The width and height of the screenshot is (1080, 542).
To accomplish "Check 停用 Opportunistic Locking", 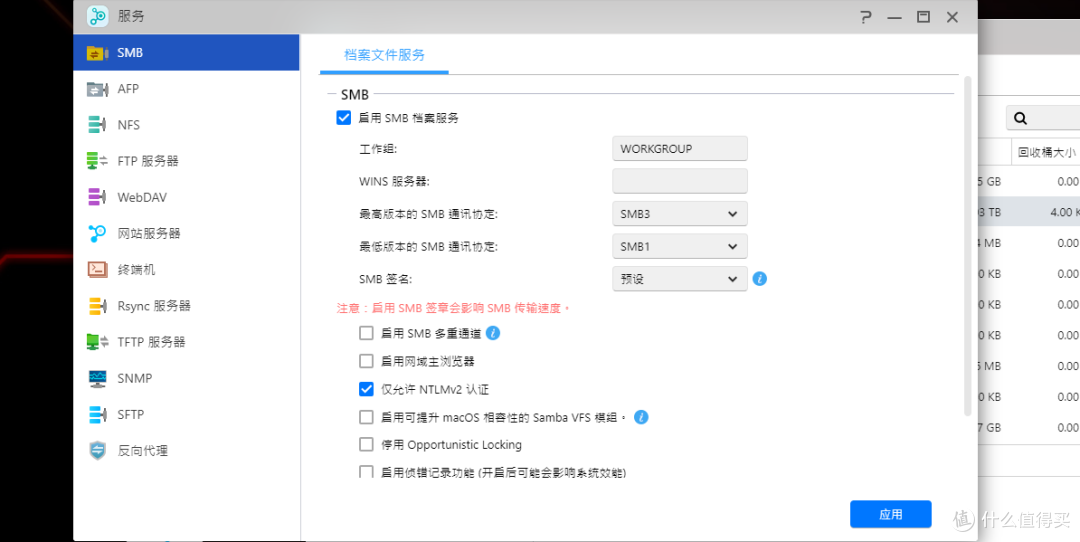I will pos(366,445).
